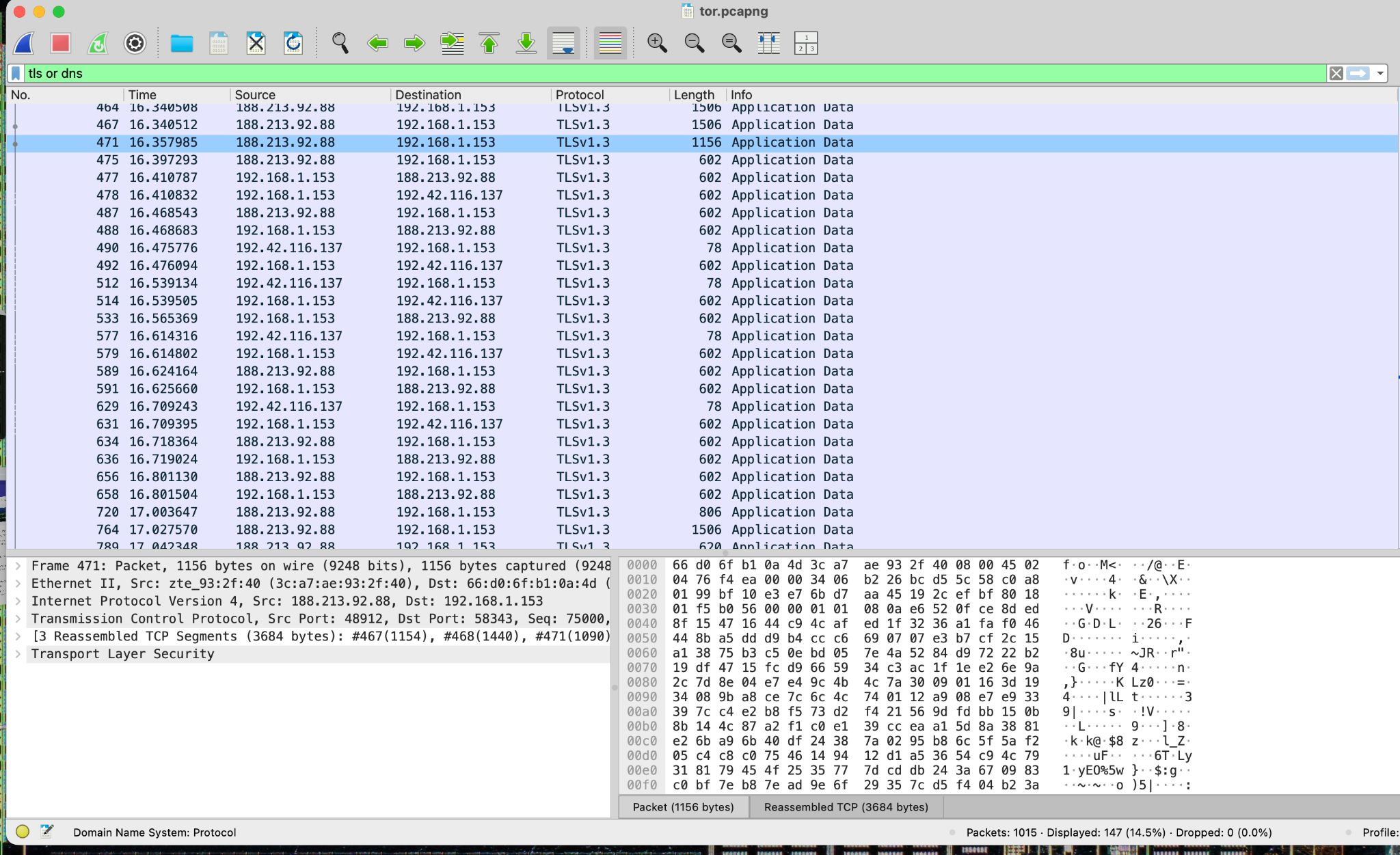Expand Transmission Control Protocol details

click(18, 619)
